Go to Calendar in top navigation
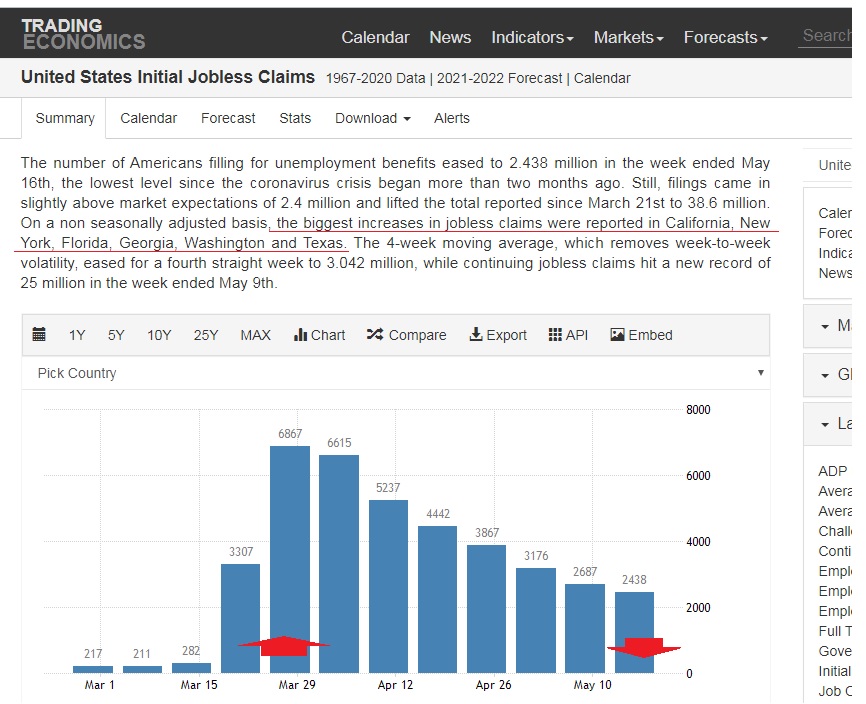The width and height of the screenshot is (866, 704). [375, 37]
